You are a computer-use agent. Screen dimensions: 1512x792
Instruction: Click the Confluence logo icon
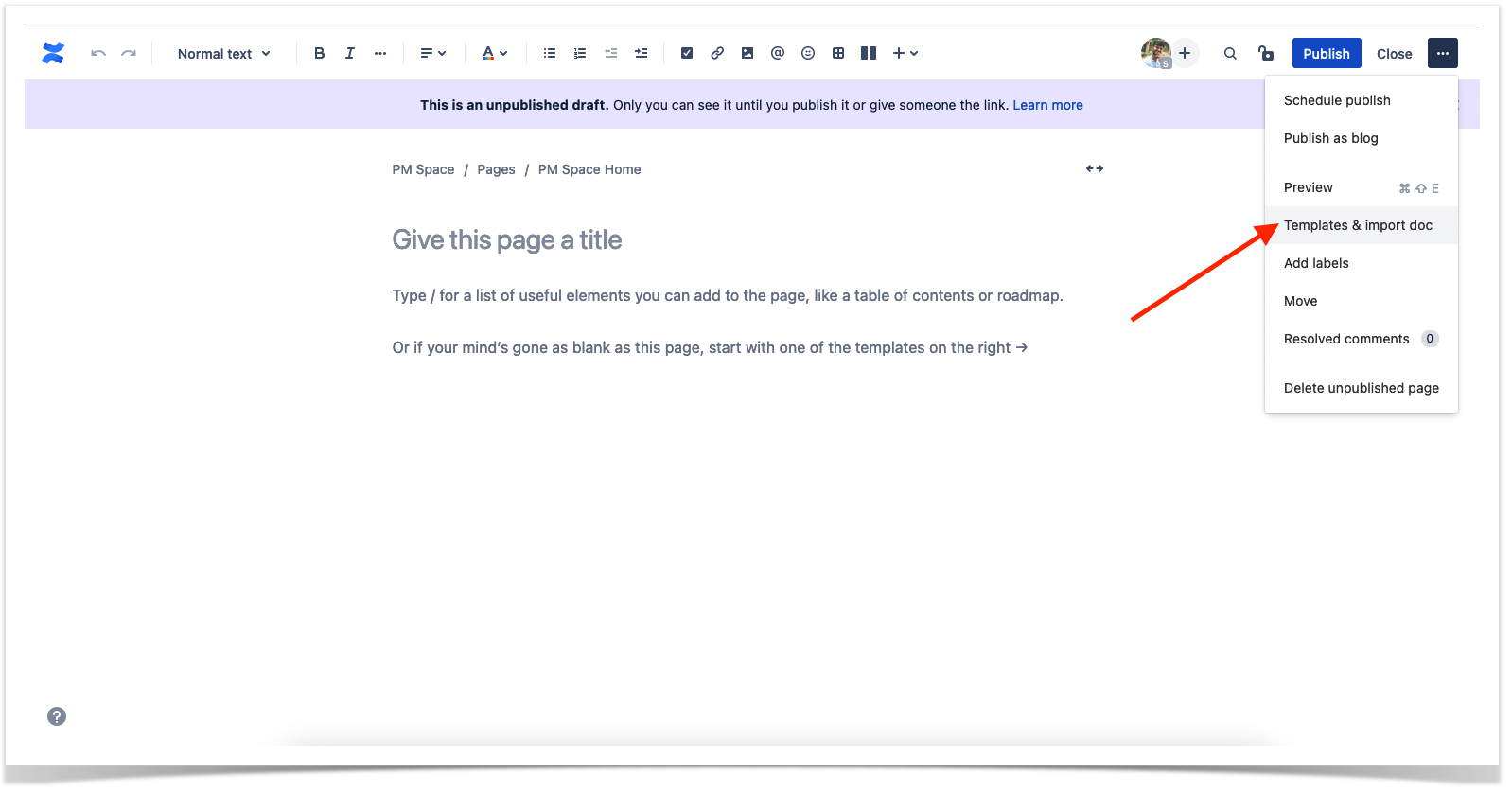(x=53, y=53)
